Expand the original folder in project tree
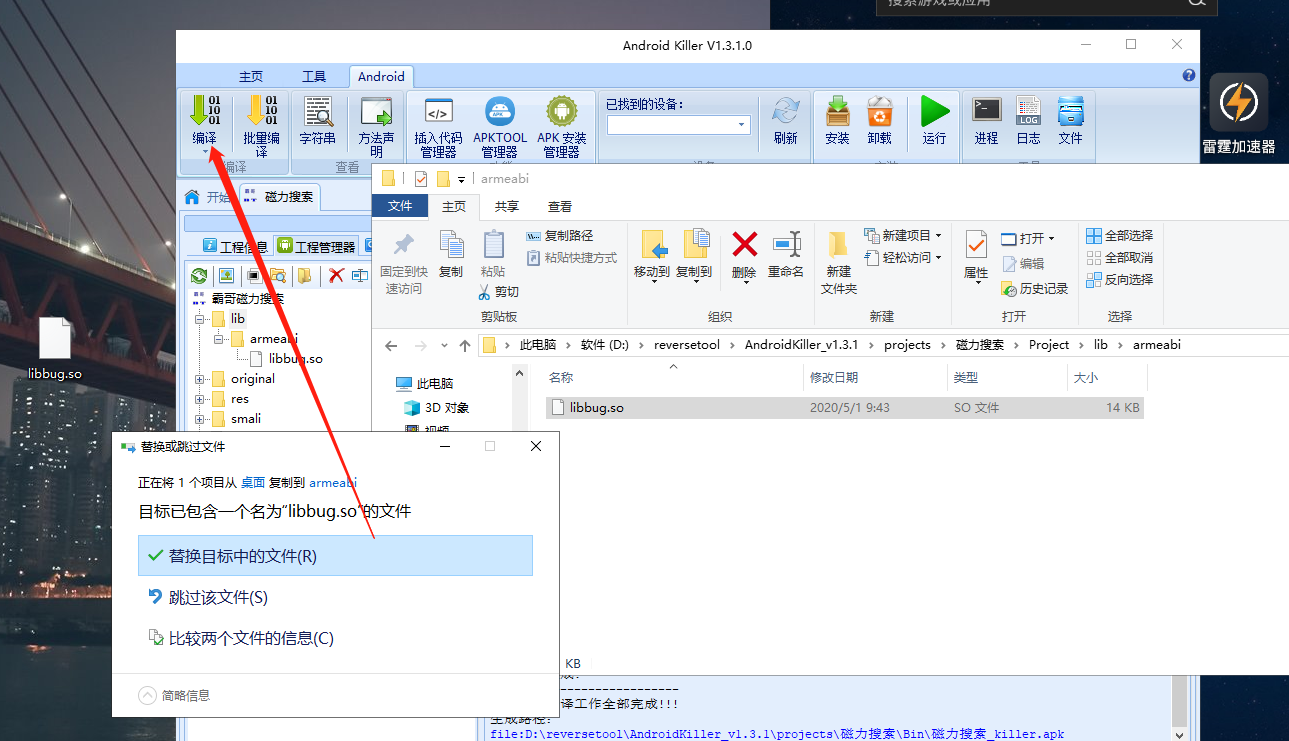The height and width of the screenshot is (741, 1289). tap(199, 379)
